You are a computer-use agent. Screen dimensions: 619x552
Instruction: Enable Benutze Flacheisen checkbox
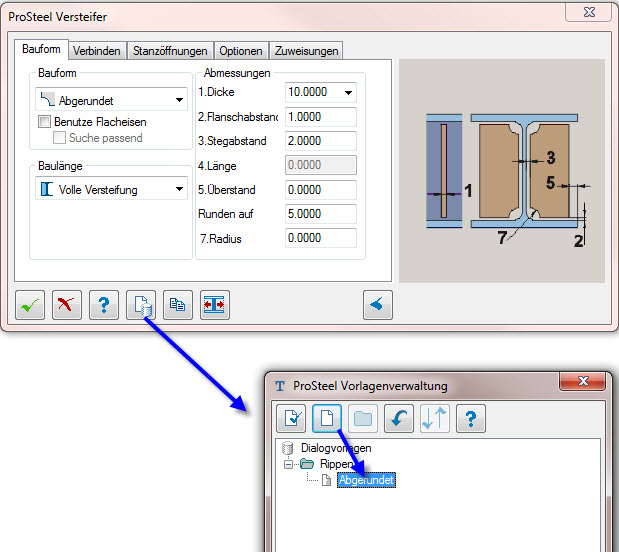(x=44, y=122)
